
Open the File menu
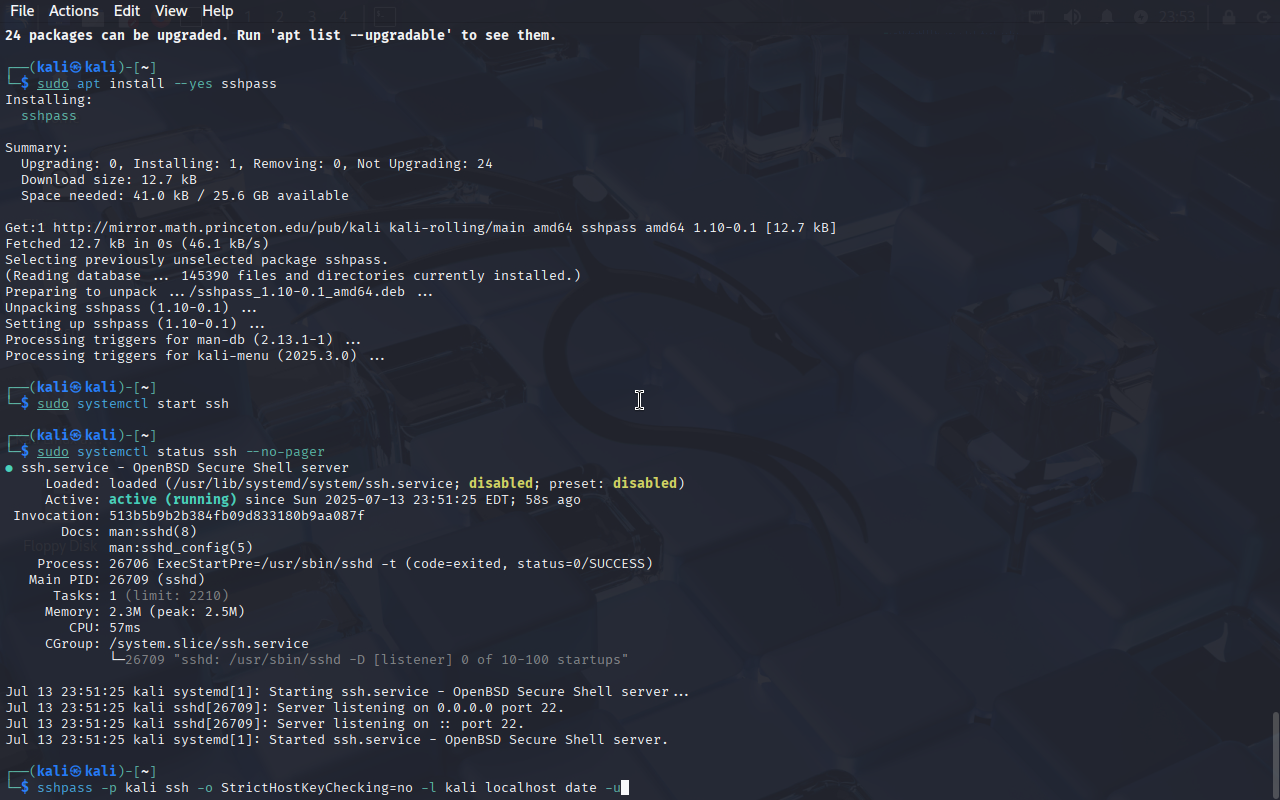click(21, 11)
